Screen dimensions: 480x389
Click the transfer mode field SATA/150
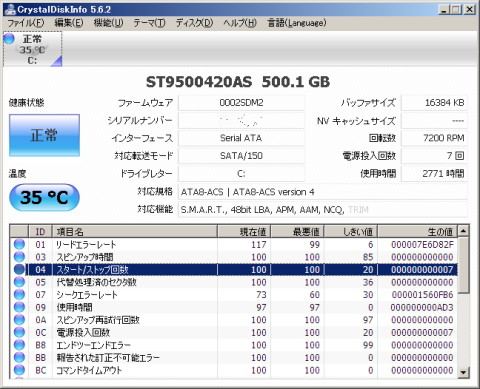(241, 156)
